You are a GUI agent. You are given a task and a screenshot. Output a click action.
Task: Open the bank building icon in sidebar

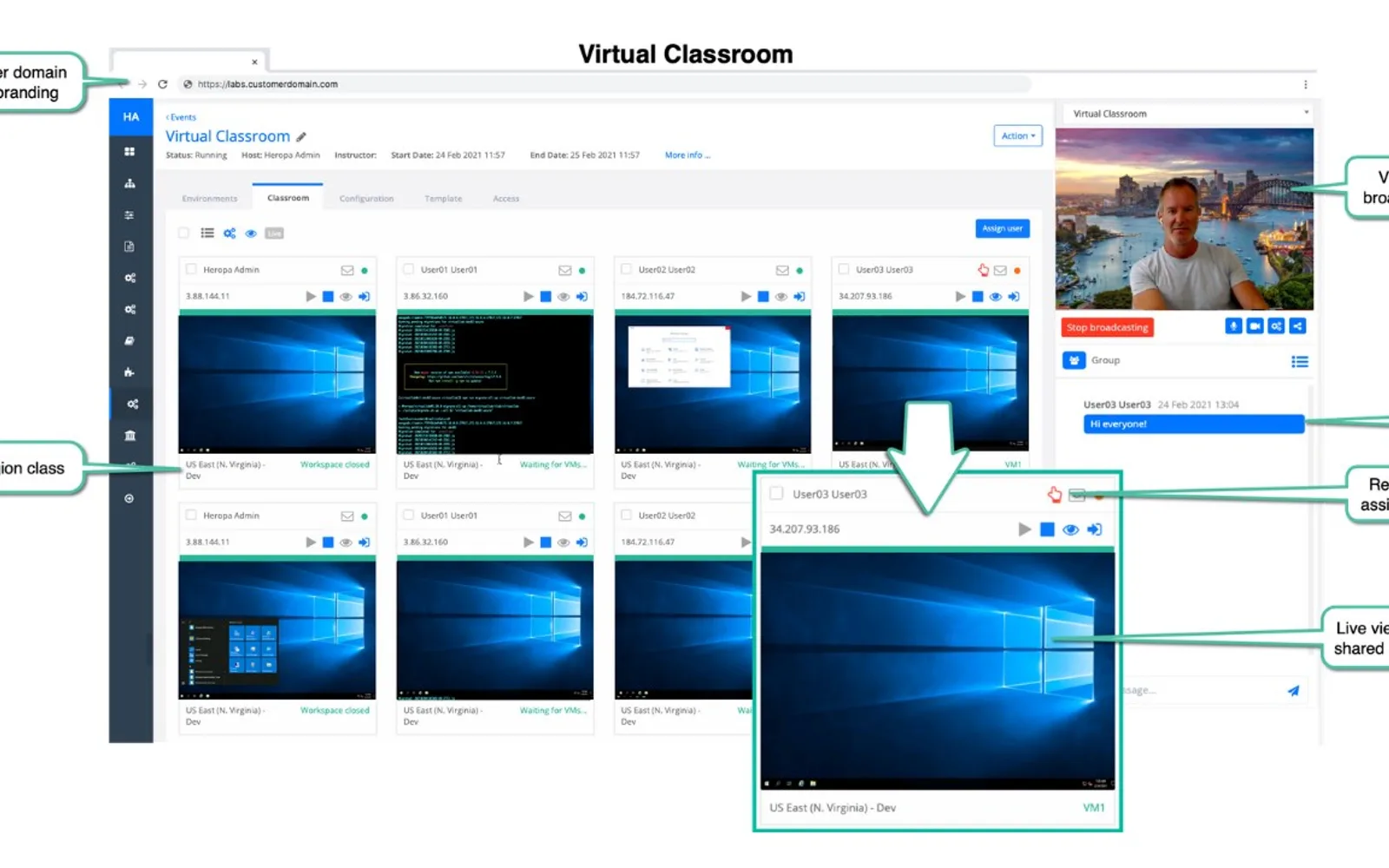tap(129, 436)
